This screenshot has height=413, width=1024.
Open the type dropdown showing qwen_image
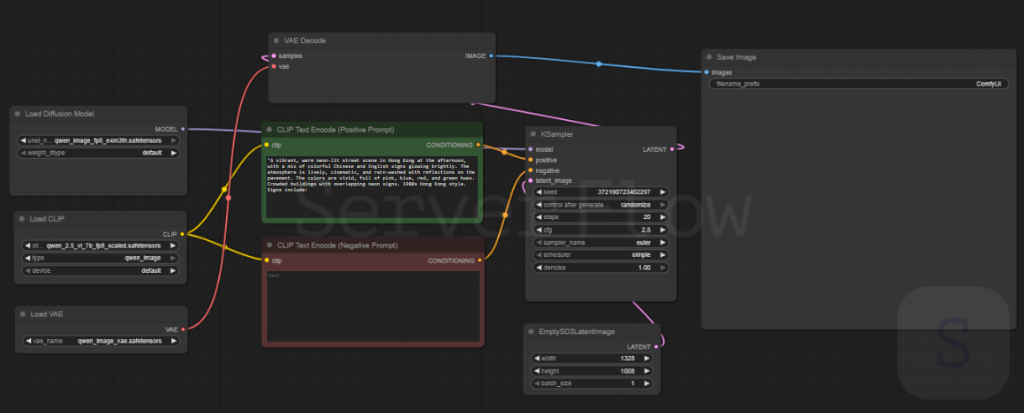[x=100, y=258]
